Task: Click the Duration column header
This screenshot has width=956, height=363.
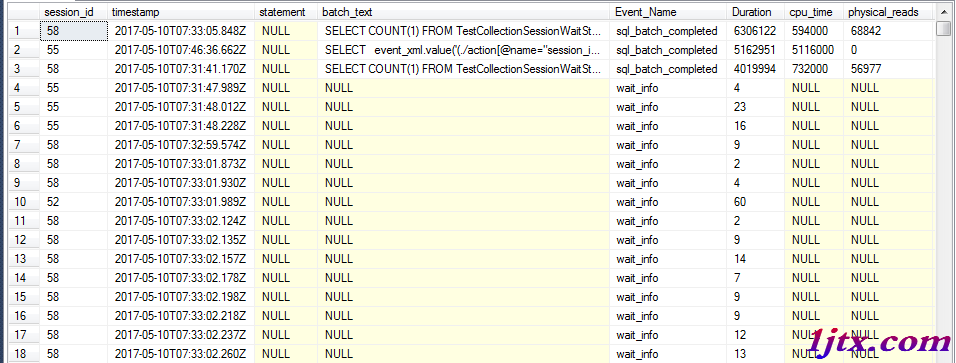Action: [755, 12]
